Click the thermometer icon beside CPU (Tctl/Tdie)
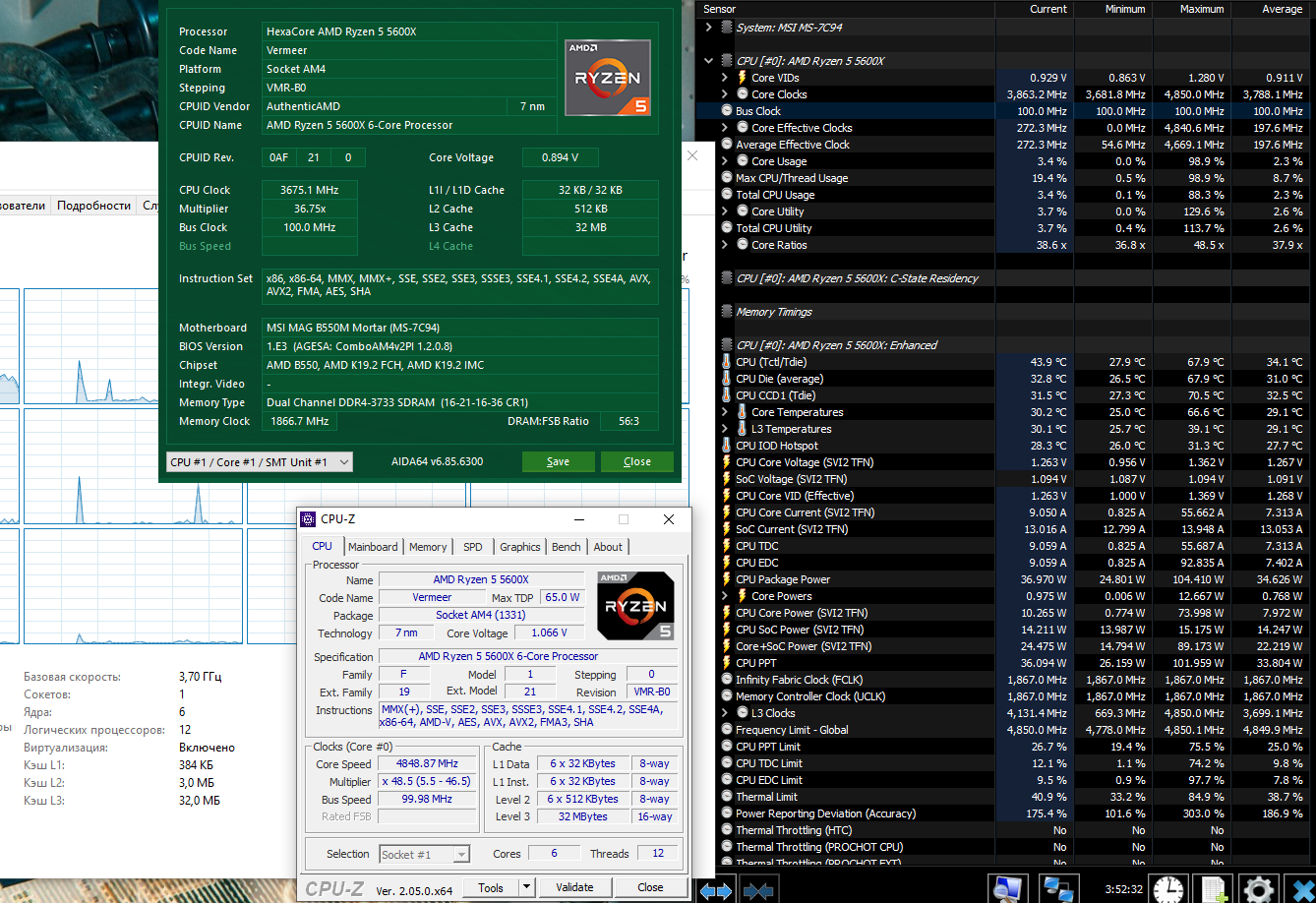Viewport: 1316px width, 903px height. (x=727, y=362)
